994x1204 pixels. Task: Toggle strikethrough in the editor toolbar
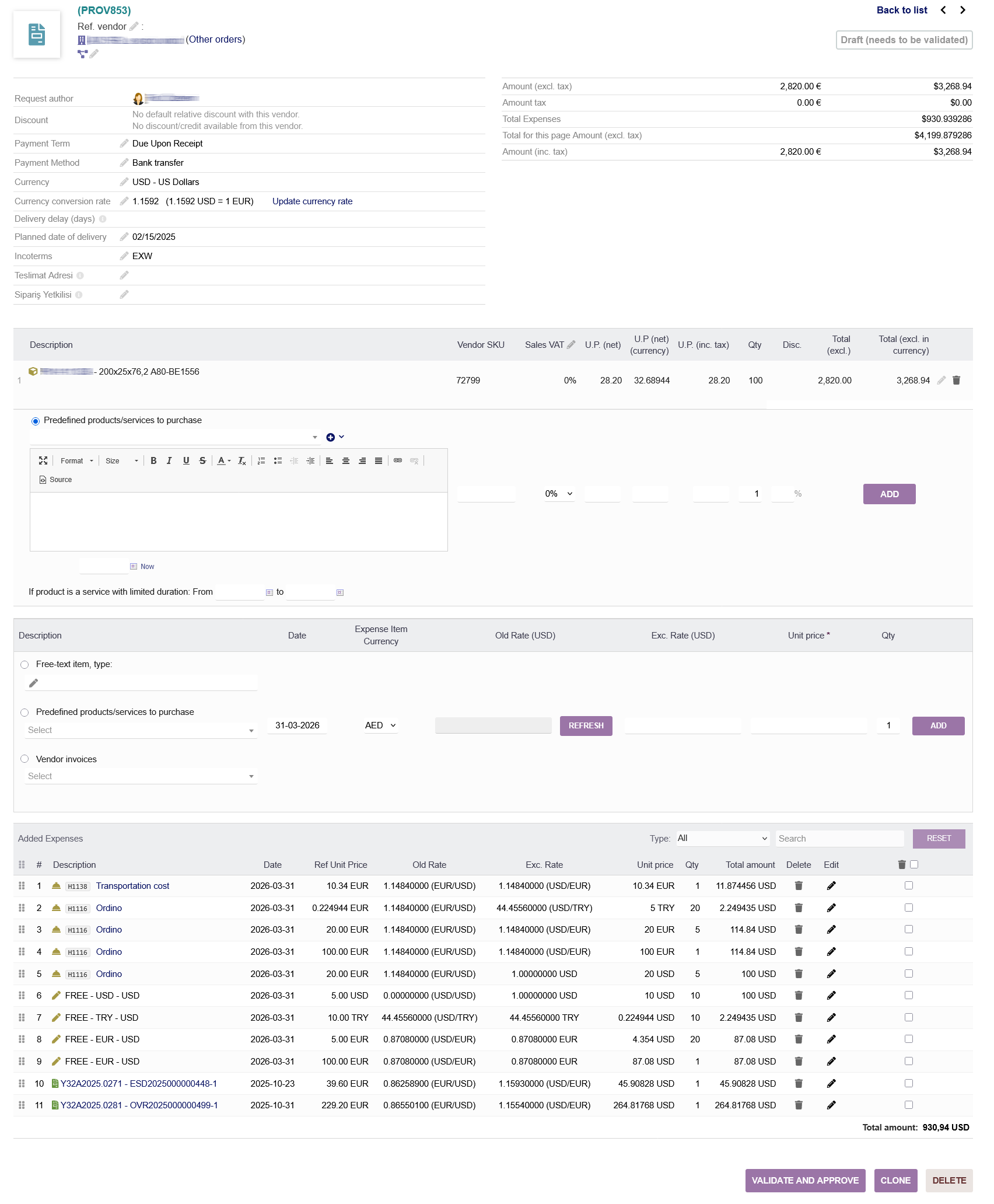pos(202,460)
